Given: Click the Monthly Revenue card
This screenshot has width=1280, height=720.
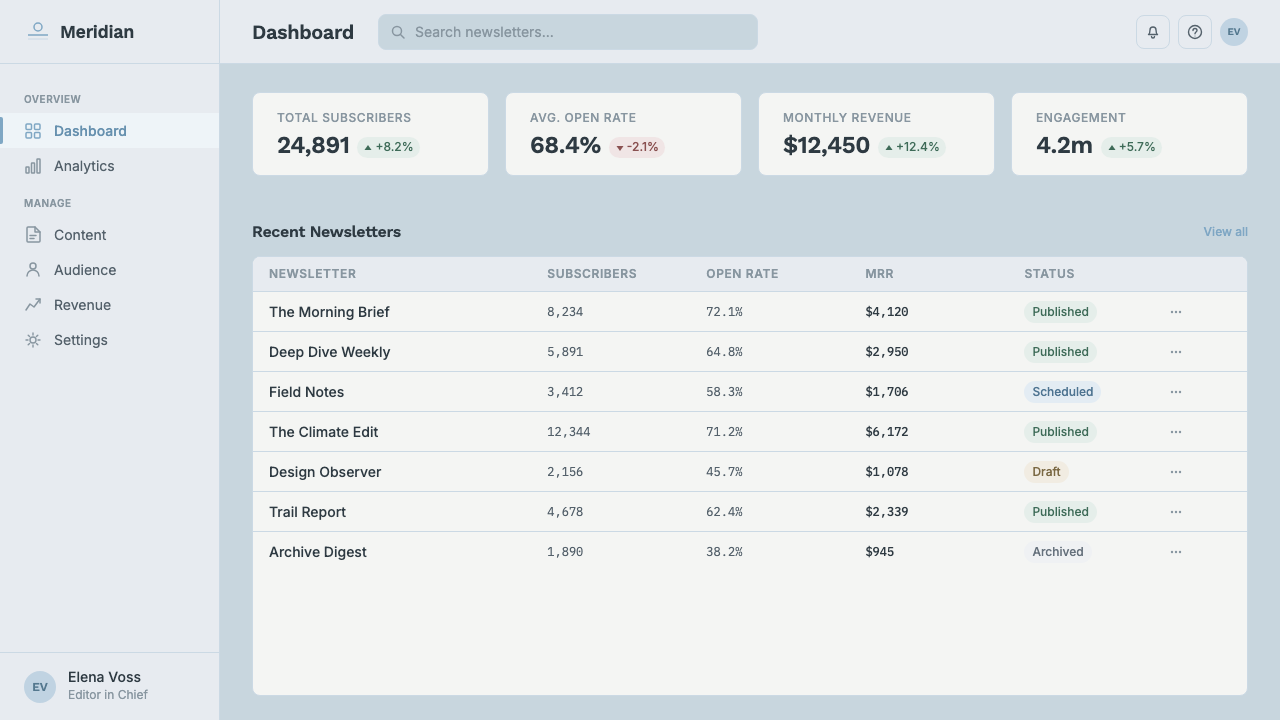Looking at the screenshot, I should point(876,134).
